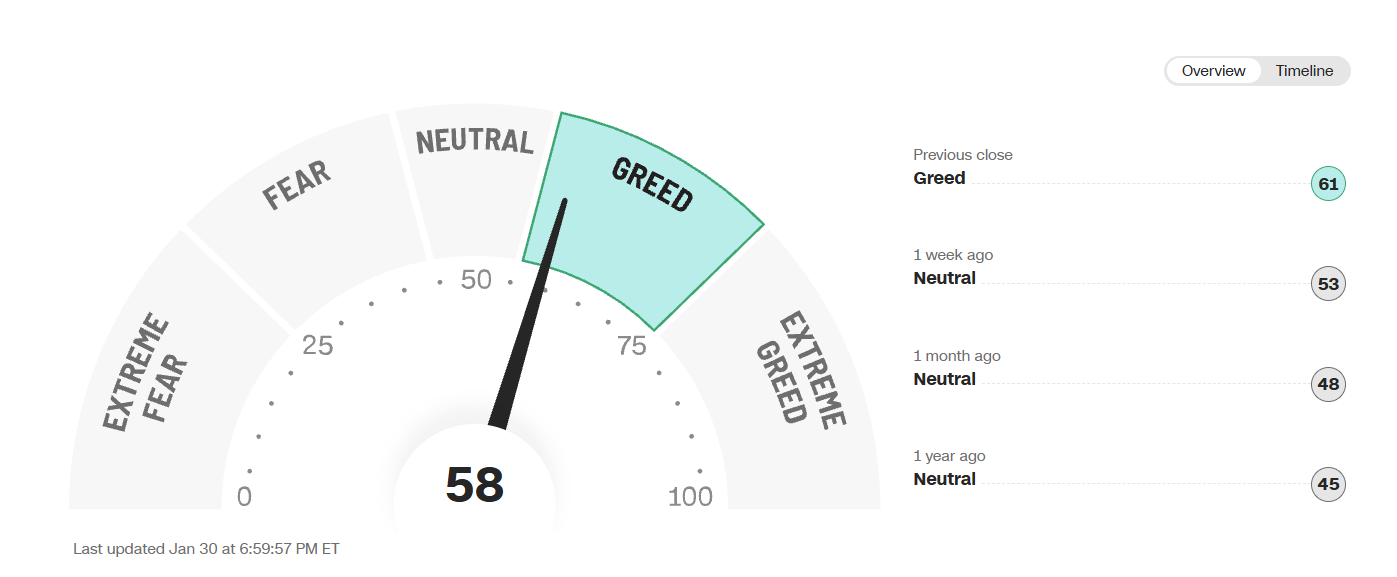Viewport: 1397px width, 577px height.
Task: Click the Last updated timestamp text
Action: (206, 549)
